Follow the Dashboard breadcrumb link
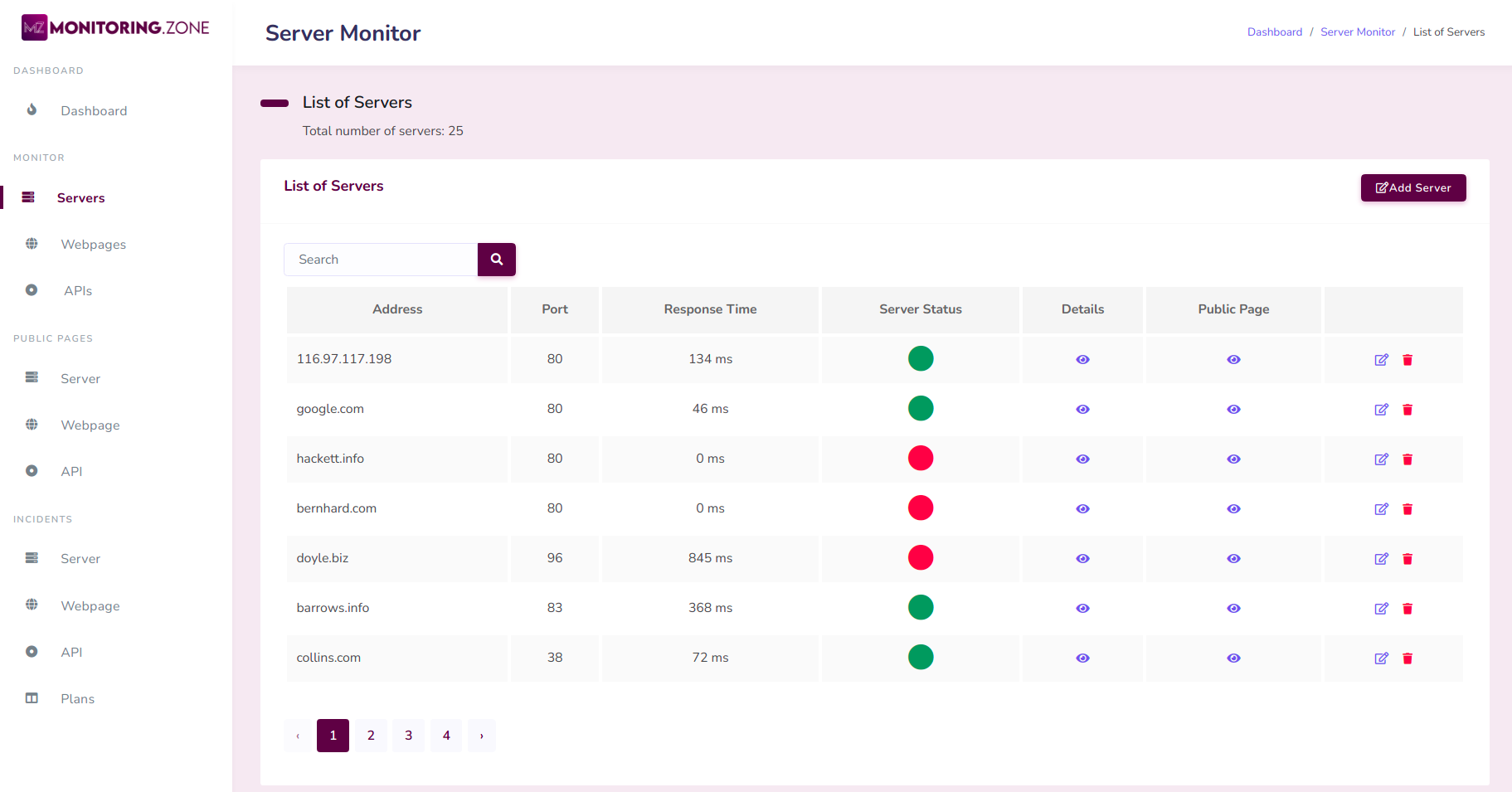This screenshot has width=1512, height=792. click(x=1274, y=32)
